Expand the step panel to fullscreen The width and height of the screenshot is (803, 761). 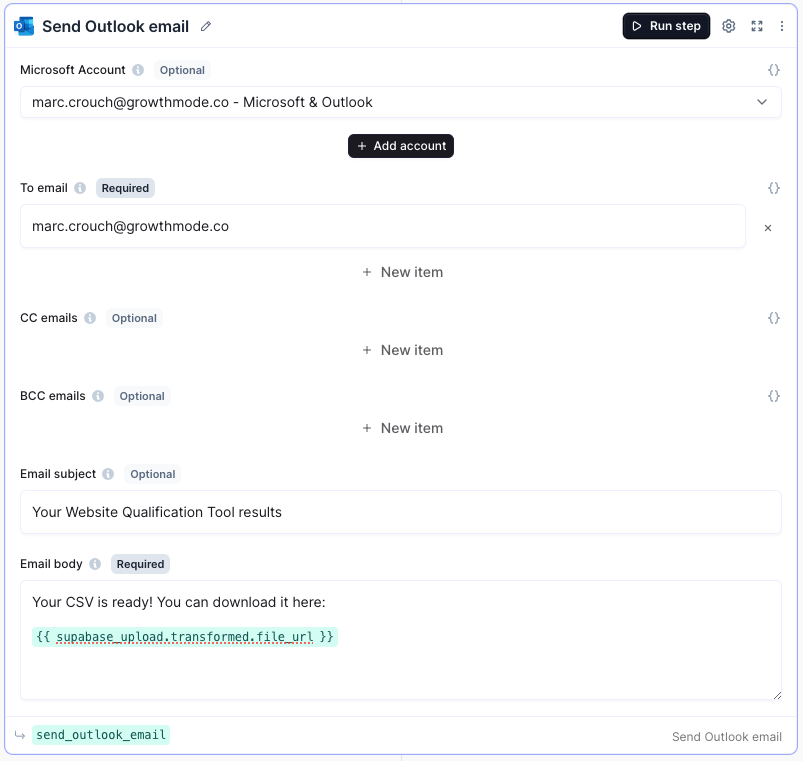point(757,26)
